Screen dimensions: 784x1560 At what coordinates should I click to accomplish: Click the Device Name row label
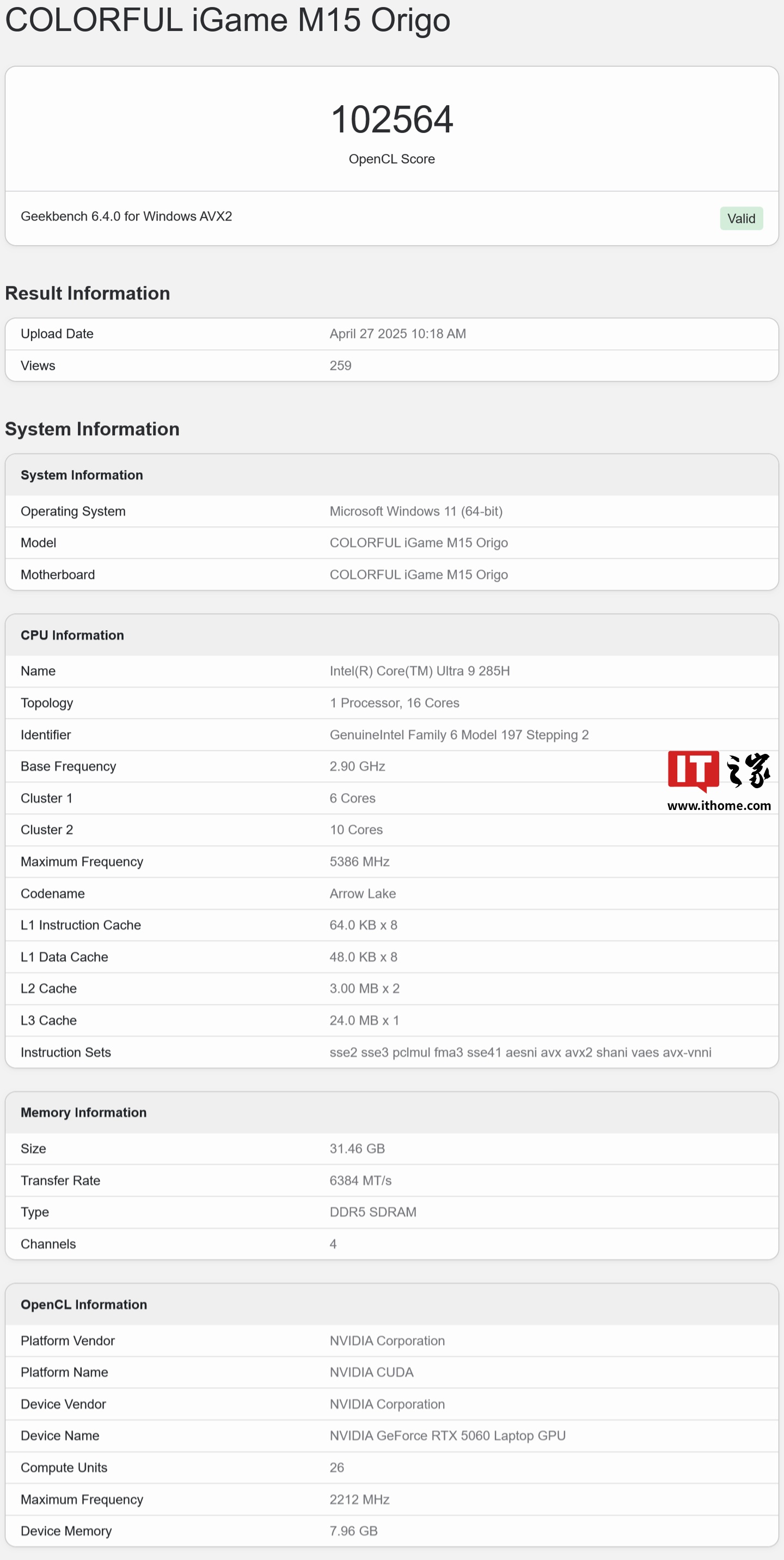[x=60, y=1436]
